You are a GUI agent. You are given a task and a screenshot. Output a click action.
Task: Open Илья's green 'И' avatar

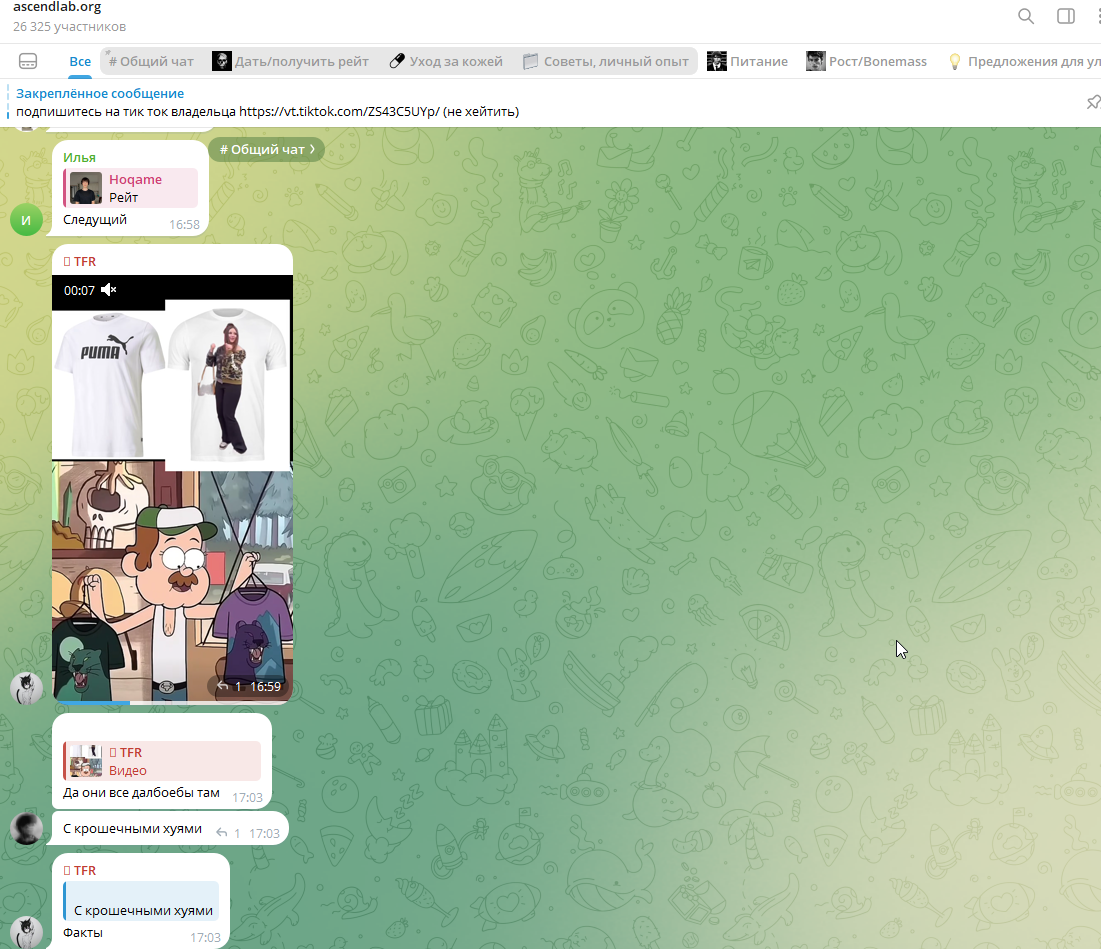(x=26, y=220)
